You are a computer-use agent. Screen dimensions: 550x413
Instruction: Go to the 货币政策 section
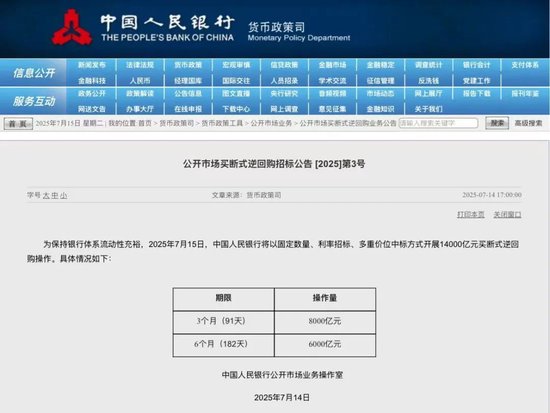tap(188, 65)
